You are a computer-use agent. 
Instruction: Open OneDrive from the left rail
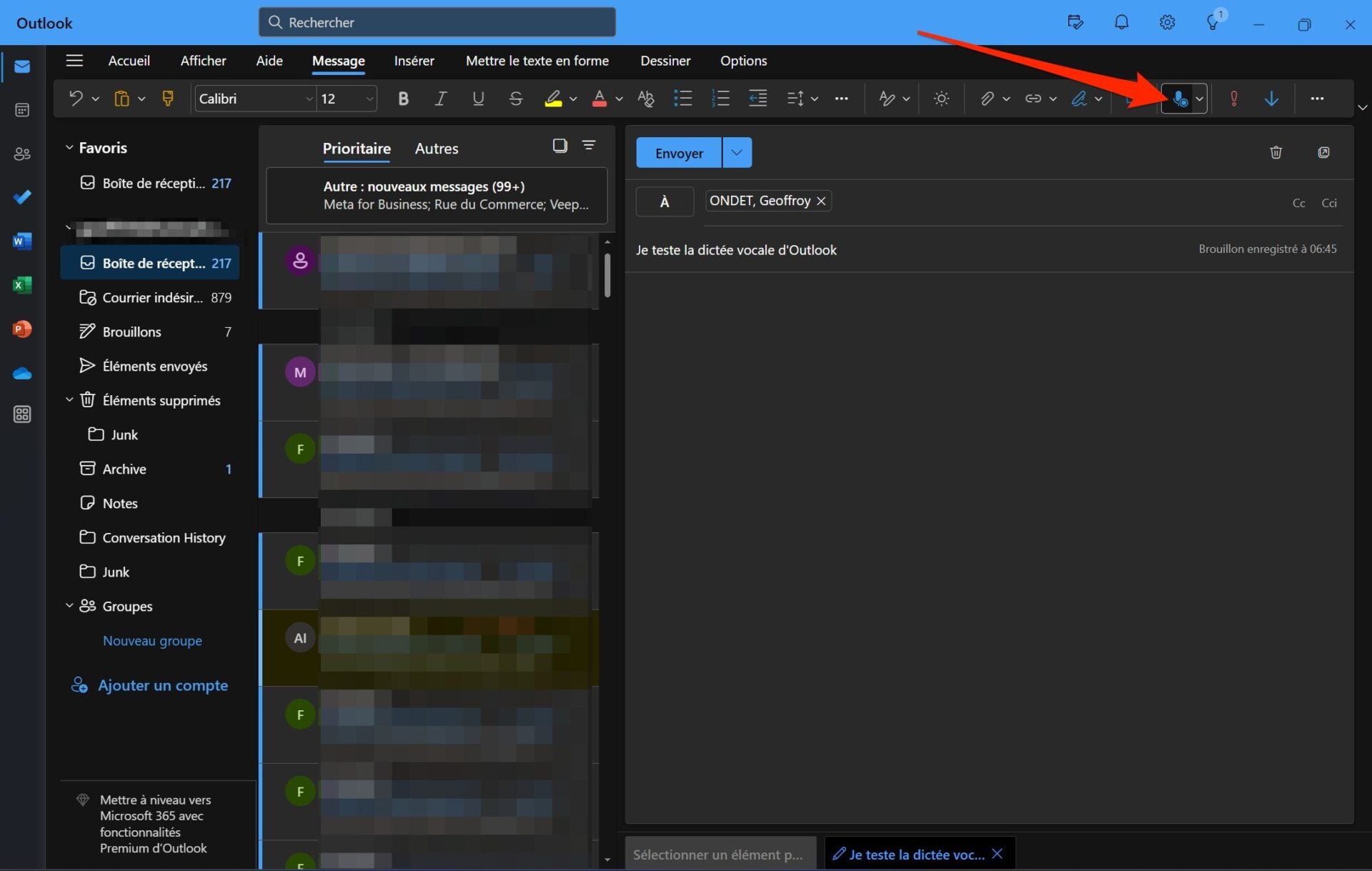click(22, 373)
